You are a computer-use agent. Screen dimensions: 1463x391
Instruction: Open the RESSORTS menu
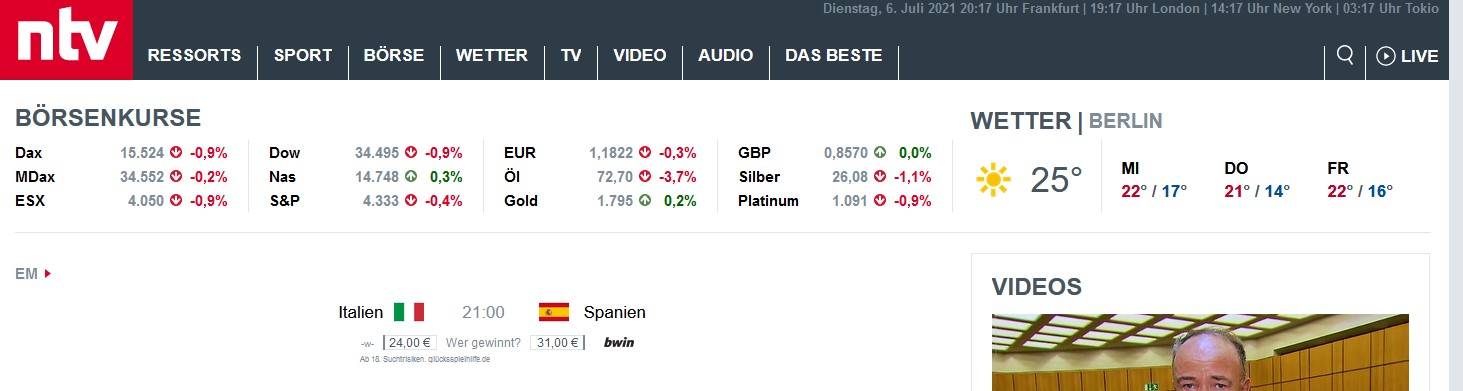tap(194, 56)
